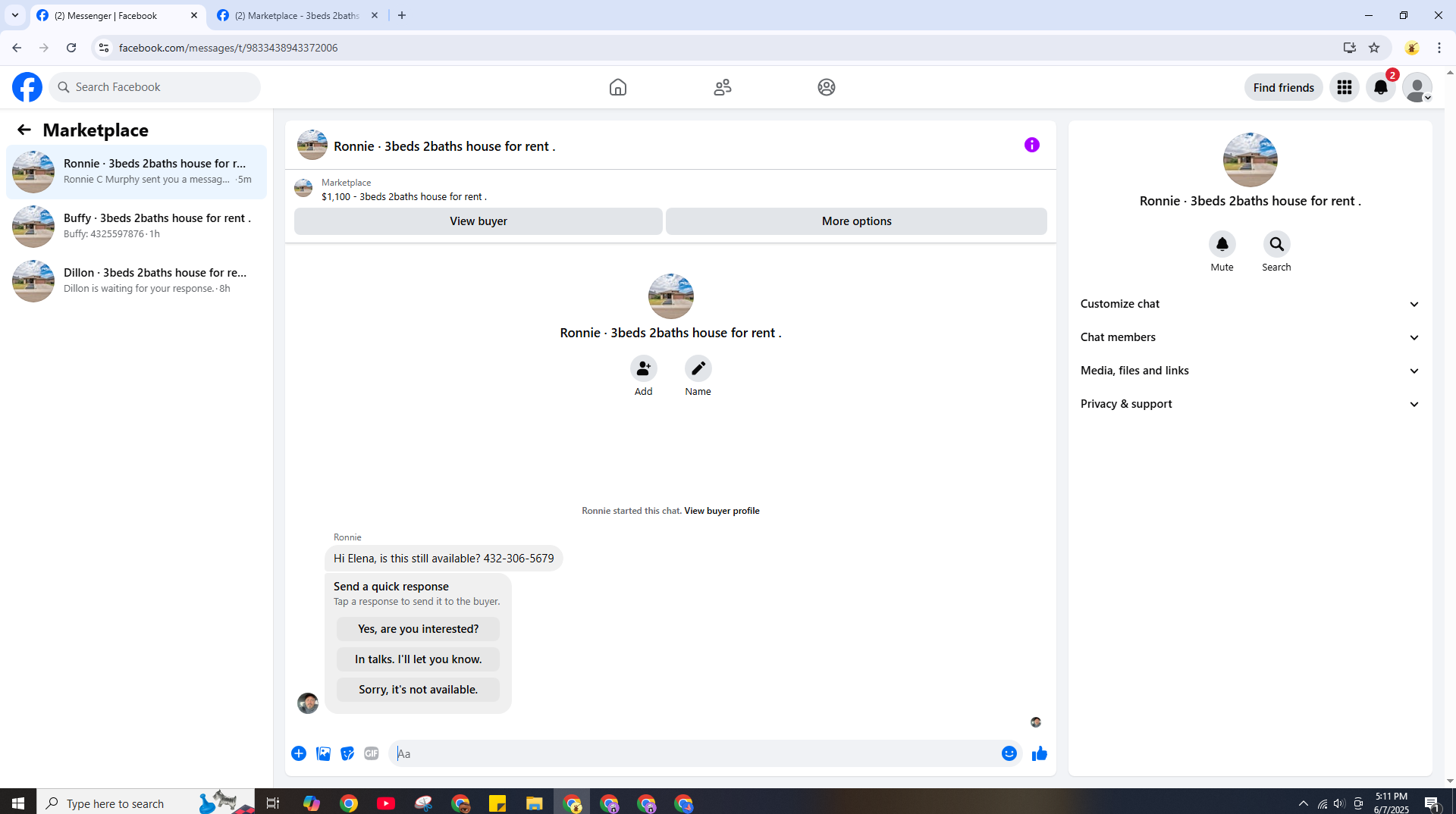Switch to the Messenger browser tab
Screen dimensions: 1456x814
(x=118, y=15)
